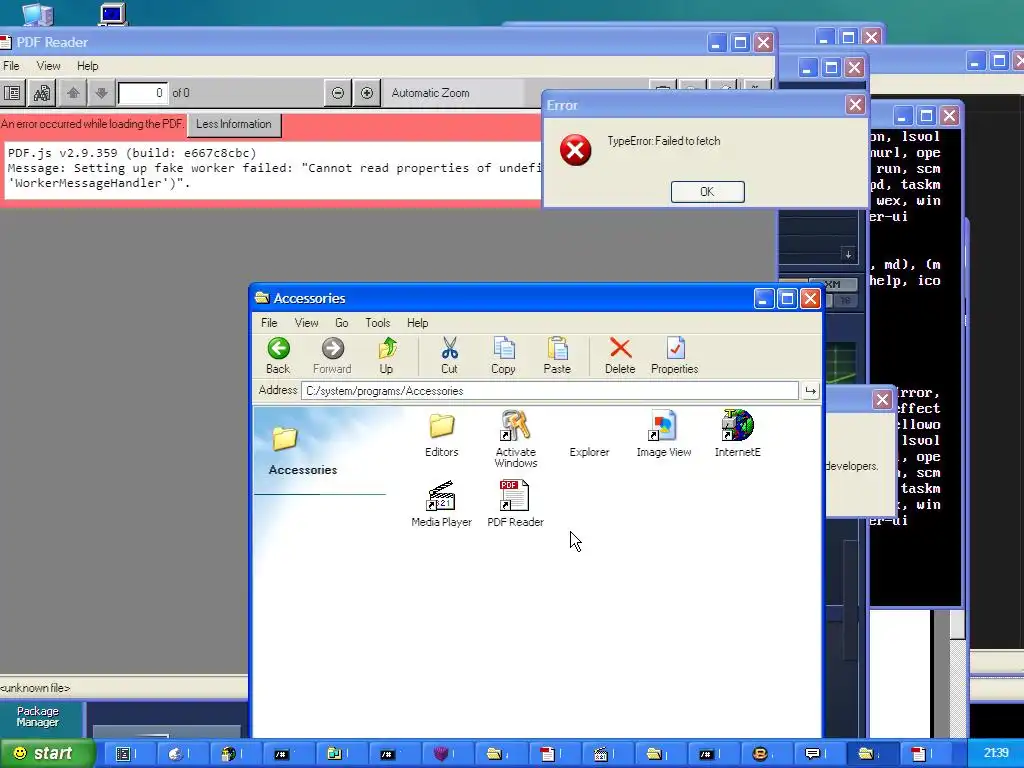The width and height of the screenshot is (1024, 768).
Task: Click the globe taskbar icon
Action: coord(228,754)
